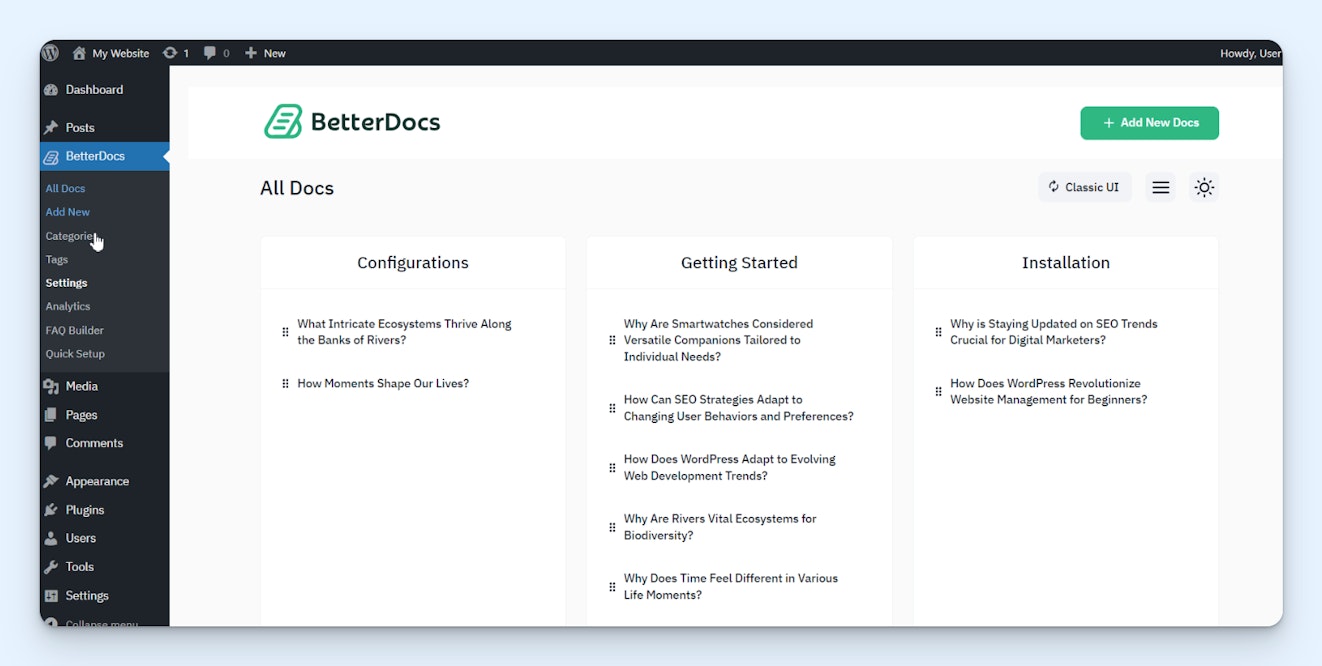Click the BetterDocs logo

coord(352,122)
